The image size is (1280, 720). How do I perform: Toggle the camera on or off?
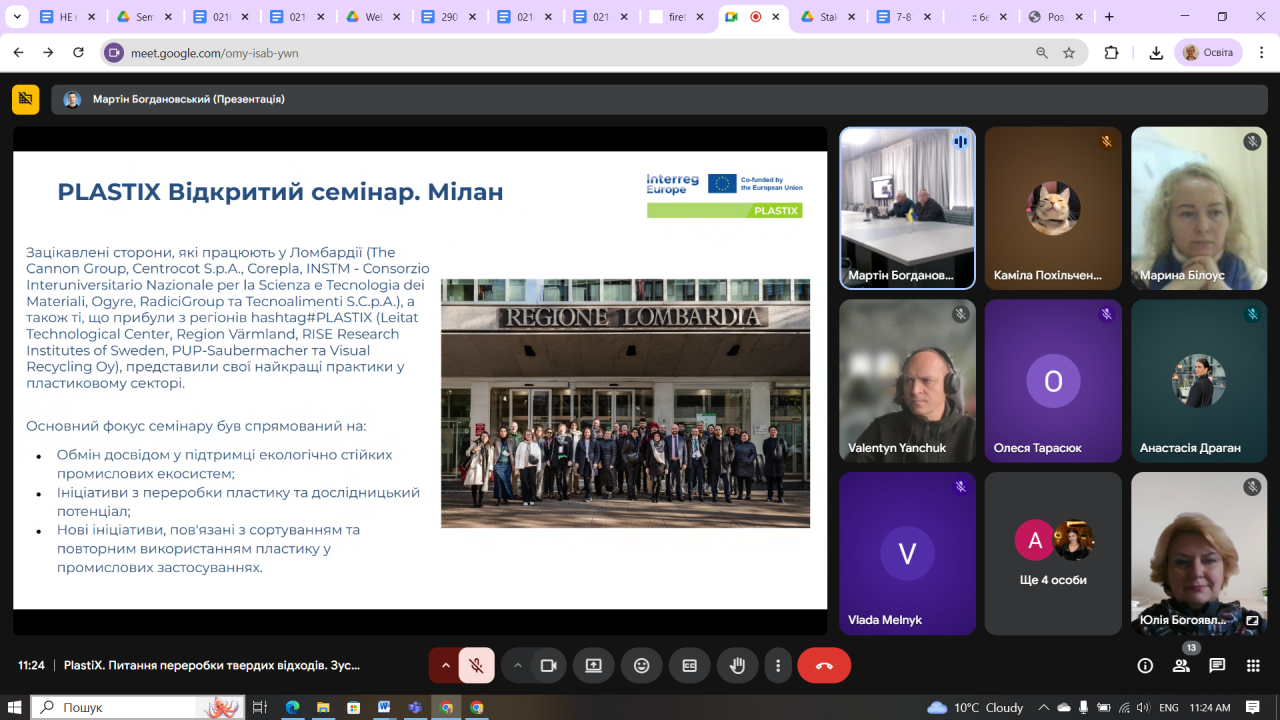548,666
